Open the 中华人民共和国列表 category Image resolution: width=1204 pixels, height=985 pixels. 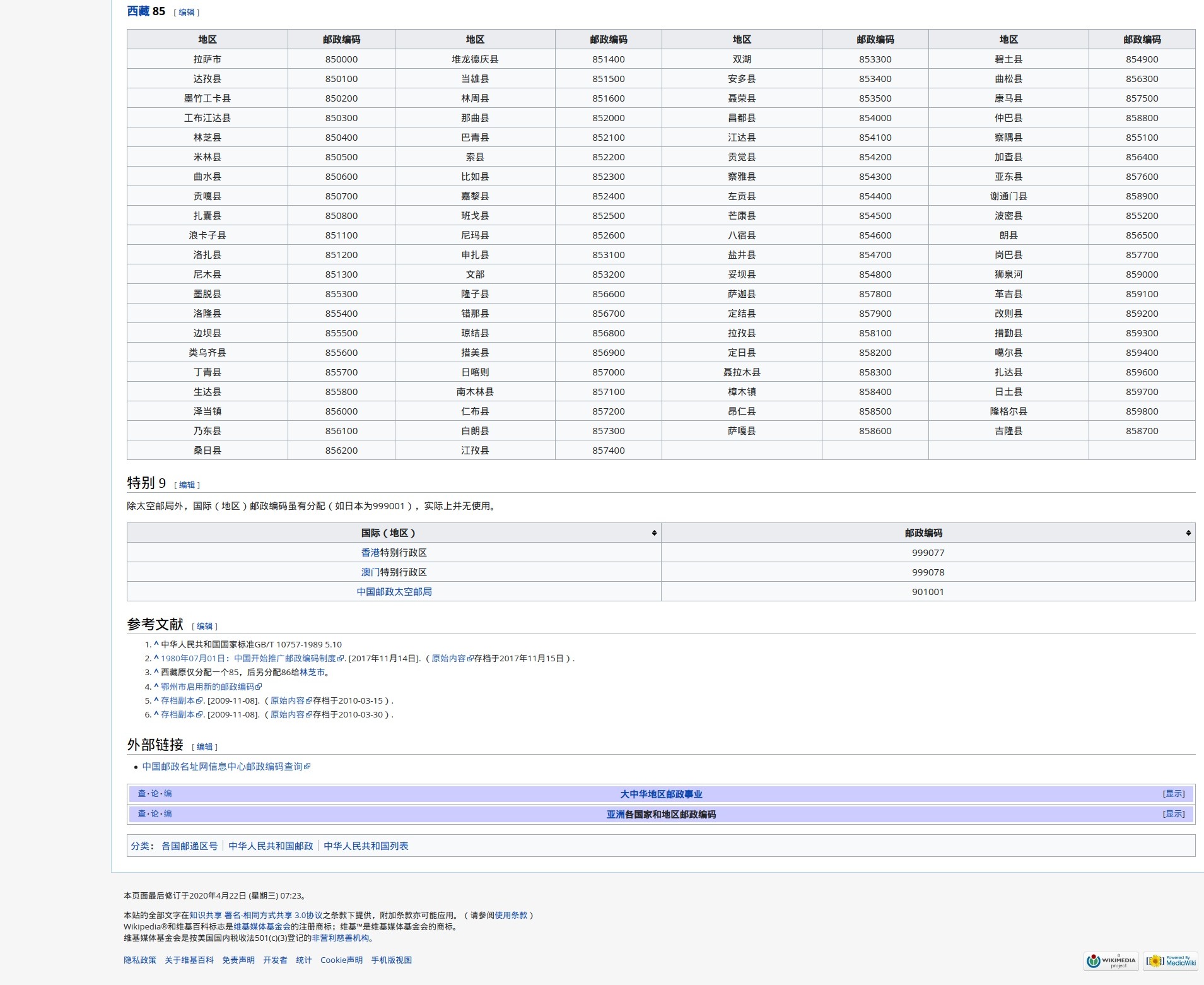(366, 846)
